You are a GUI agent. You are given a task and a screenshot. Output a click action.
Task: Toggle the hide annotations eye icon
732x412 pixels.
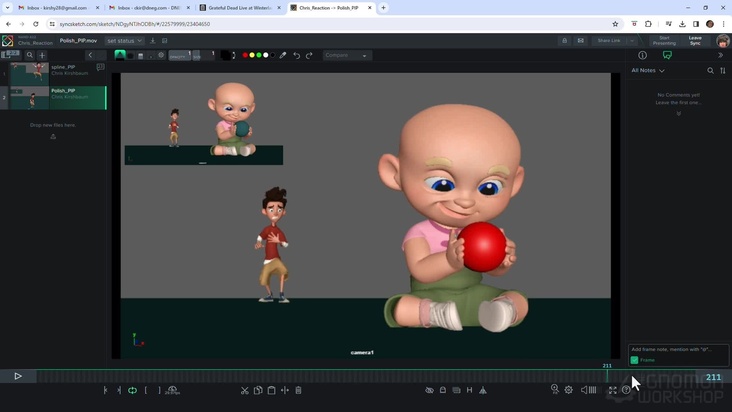[429, 390]
